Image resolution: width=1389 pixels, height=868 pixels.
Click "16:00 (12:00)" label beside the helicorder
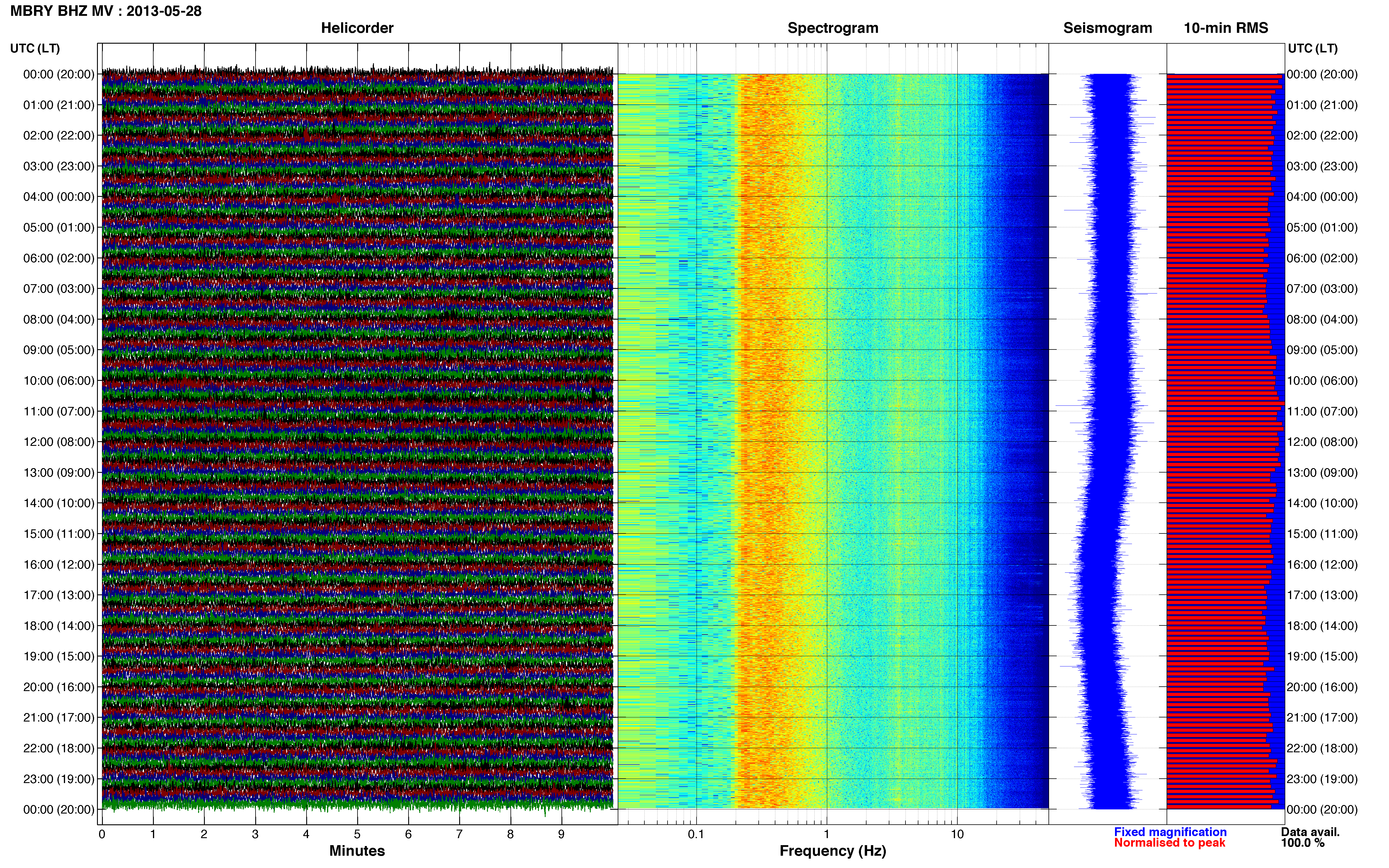click(59, 565)
